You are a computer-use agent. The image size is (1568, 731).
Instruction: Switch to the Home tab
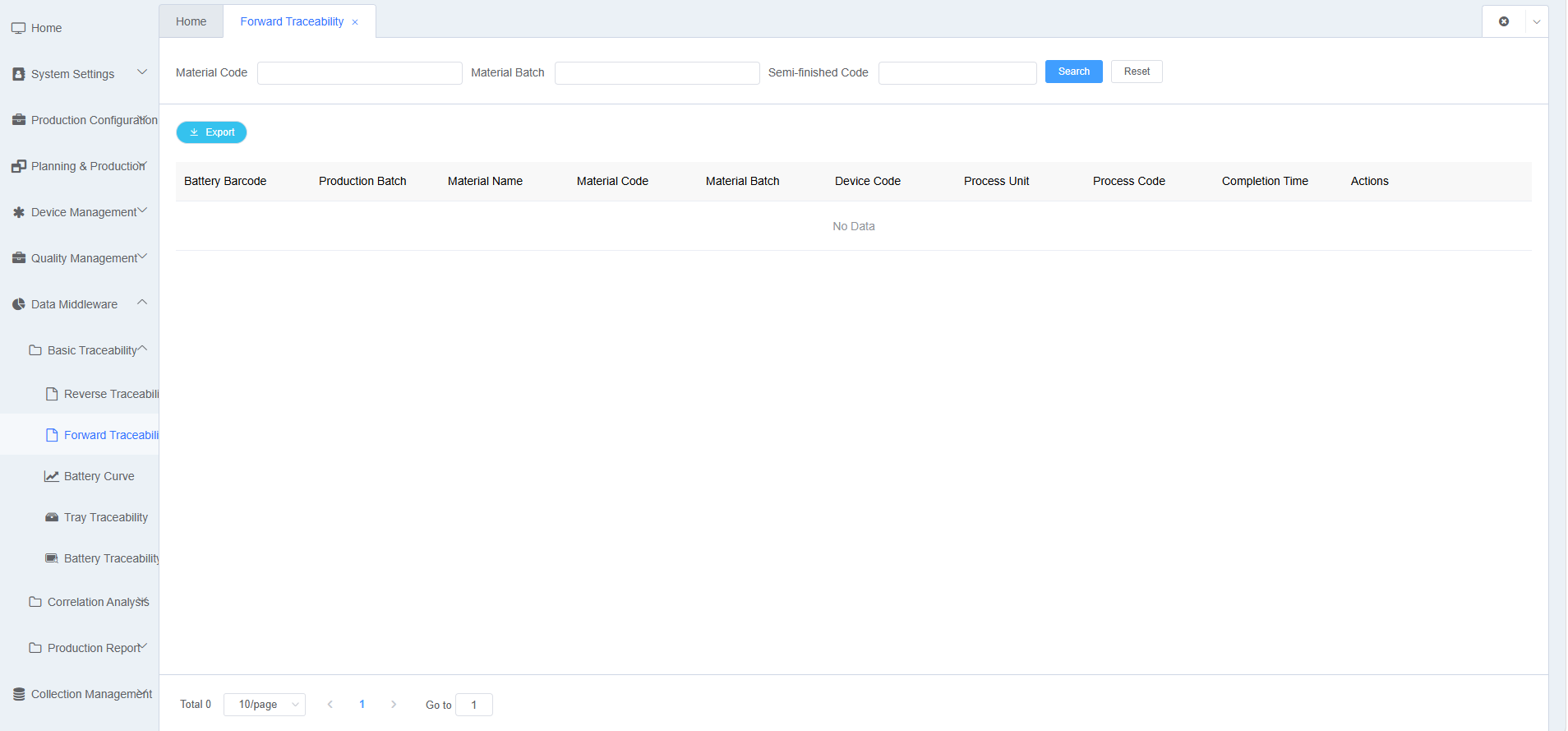pyautogui.click(x=191, y=21)
